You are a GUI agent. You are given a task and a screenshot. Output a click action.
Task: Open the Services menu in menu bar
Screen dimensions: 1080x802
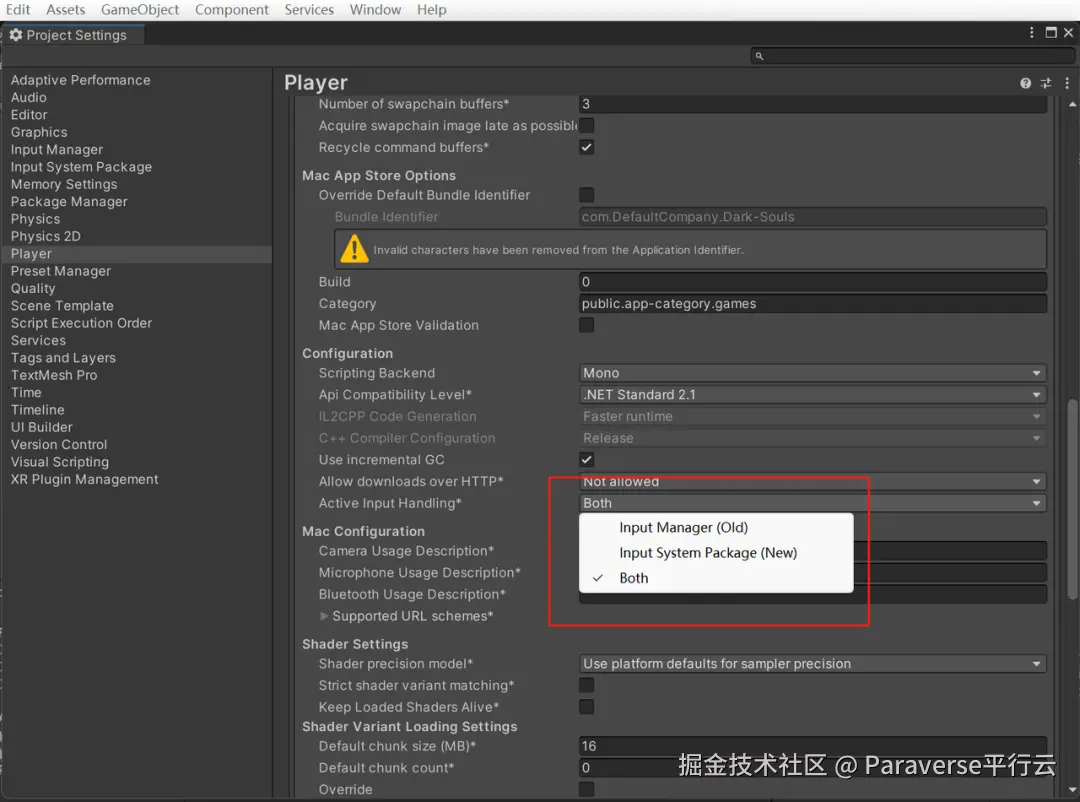309,10
